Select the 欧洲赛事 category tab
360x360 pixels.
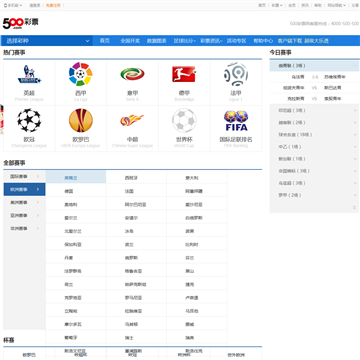(x=24, y=189)
